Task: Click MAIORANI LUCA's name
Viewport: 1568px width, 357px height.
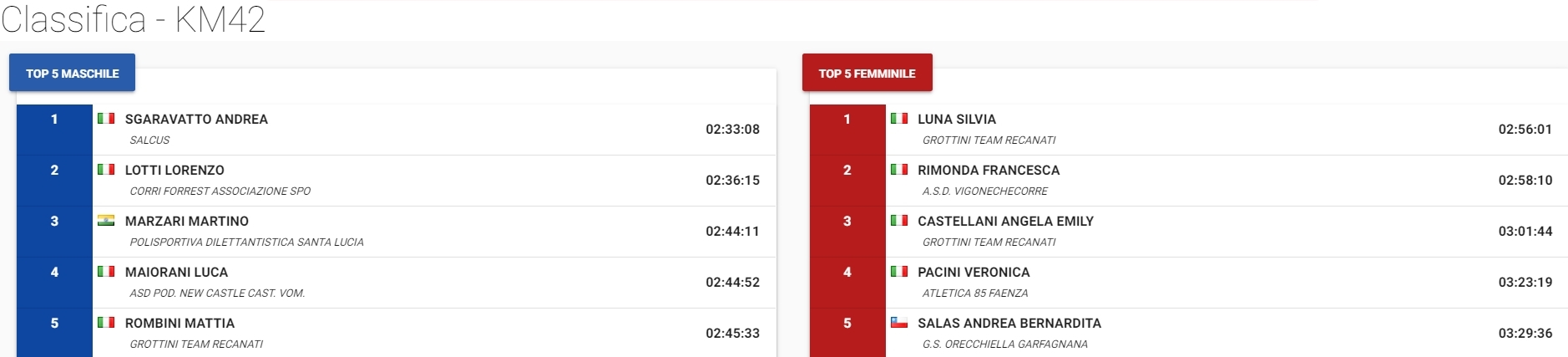Action: click(x=176, y=273)
